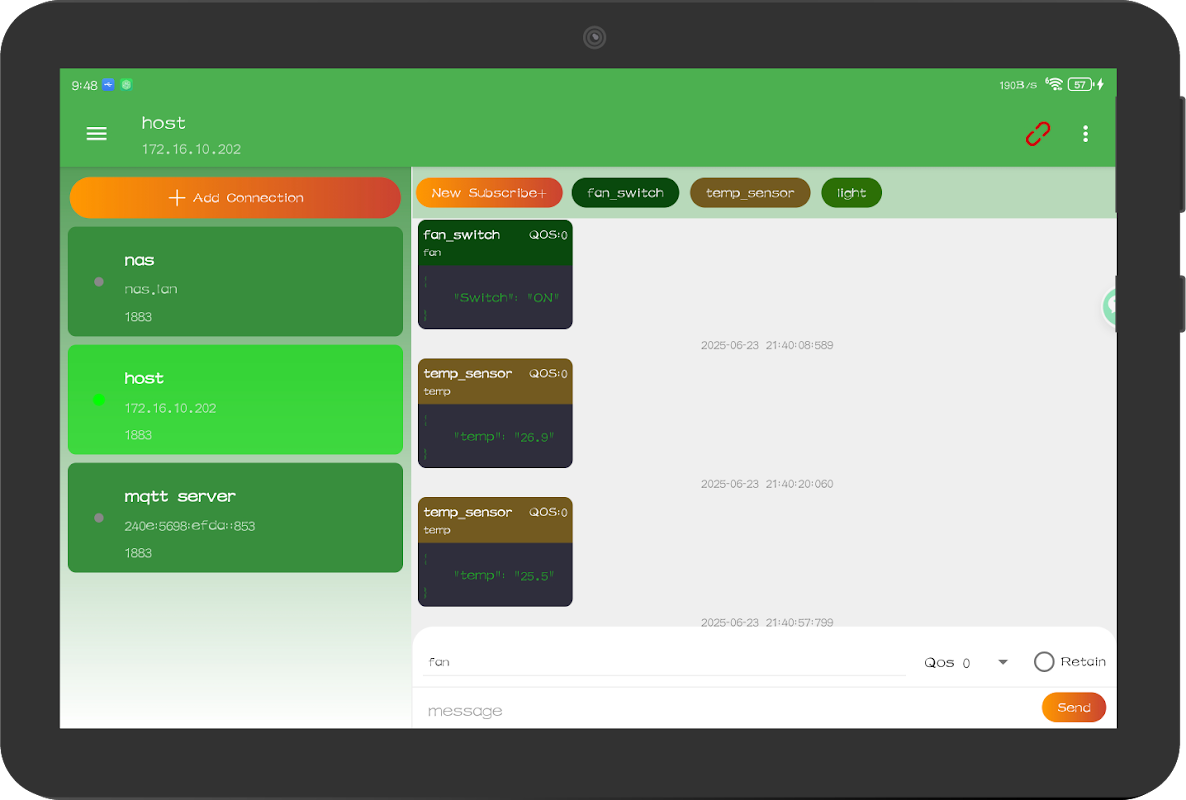The image size is (1186, 800).
Task: Click the gray status dot on nas card
Action: point(99,281)
